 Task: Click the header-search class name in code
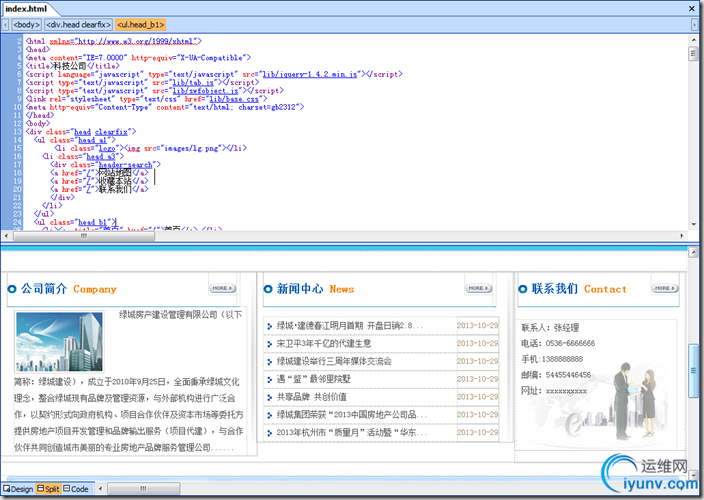125,165
